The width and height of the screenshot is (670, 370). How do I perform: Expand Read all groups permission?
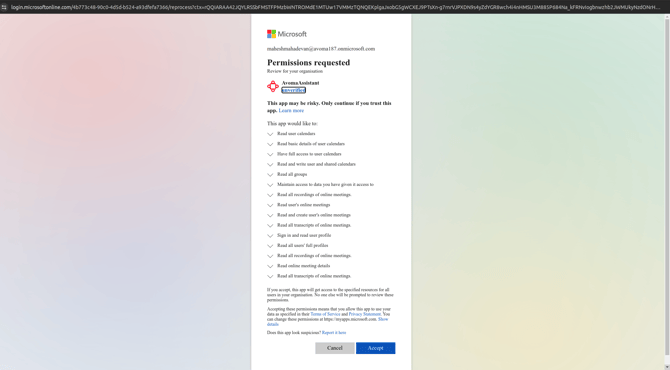click(x=270, y=175)
